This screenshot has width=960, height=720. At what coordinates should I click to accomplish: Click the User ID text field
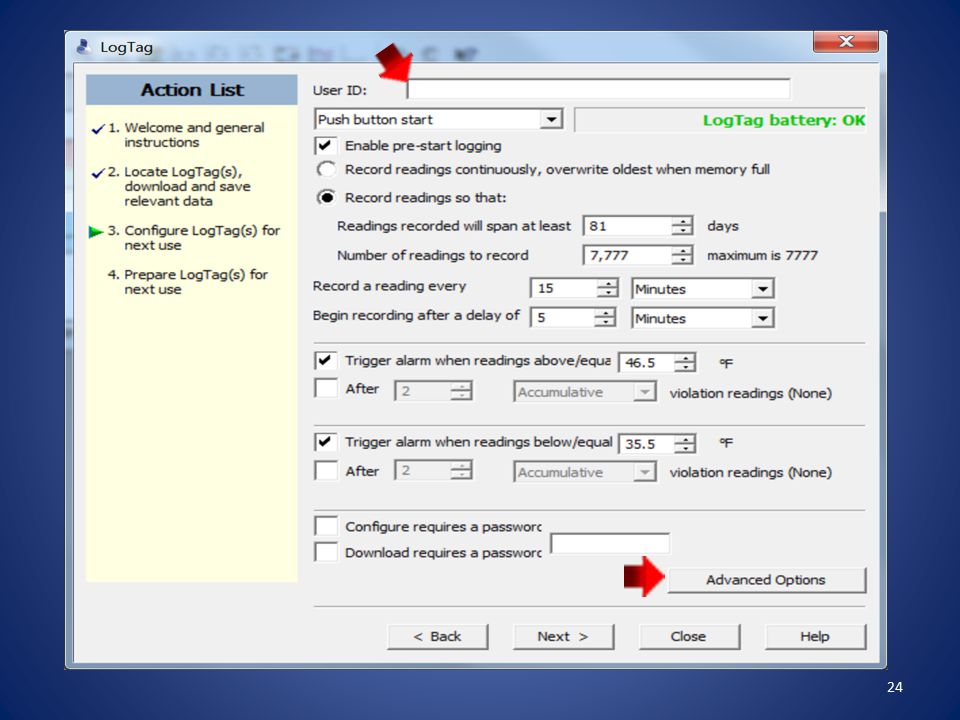coord(599,89)
